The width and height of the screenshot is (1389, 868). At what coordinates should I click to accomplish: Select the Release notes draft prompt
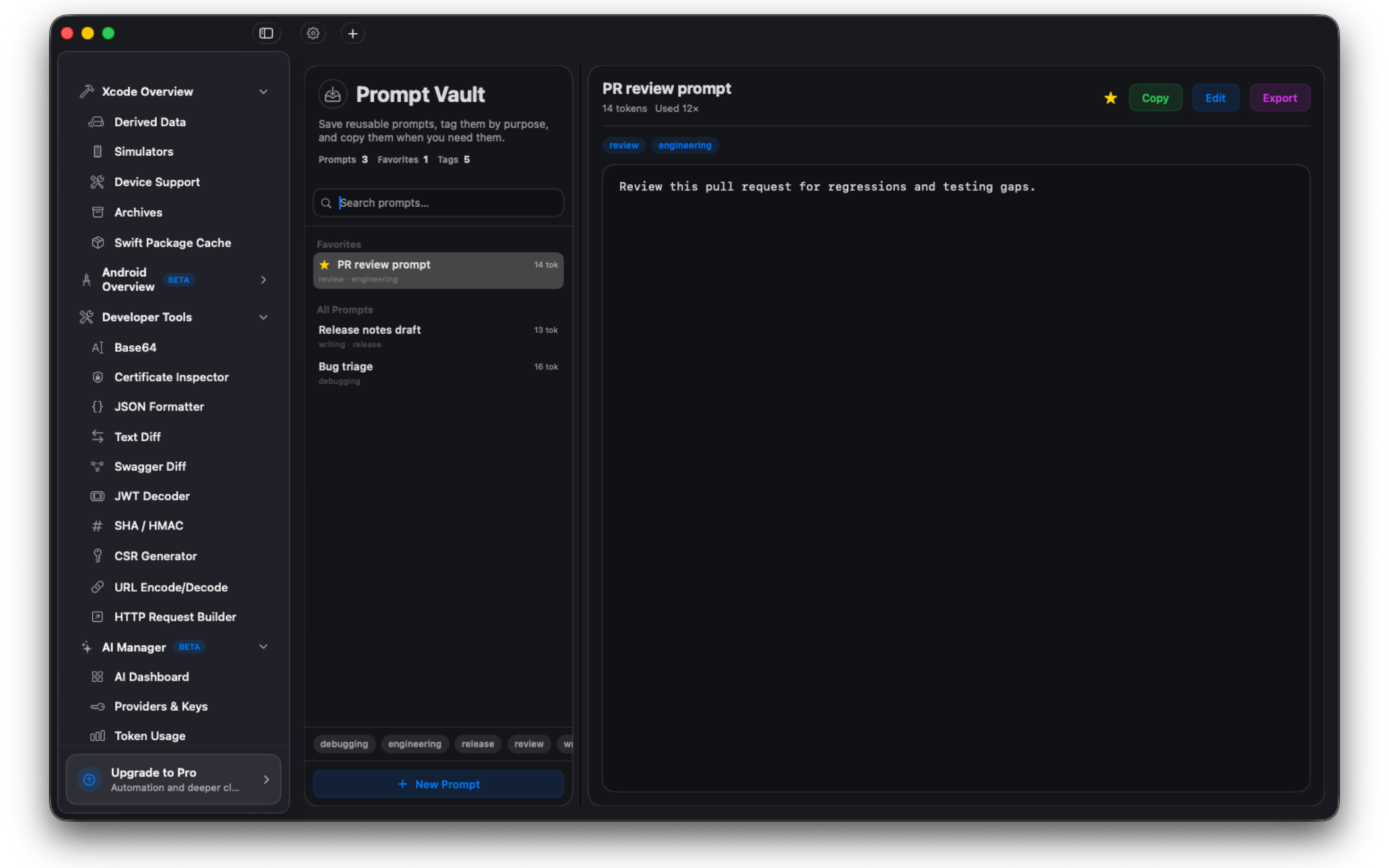coord(438,337)
